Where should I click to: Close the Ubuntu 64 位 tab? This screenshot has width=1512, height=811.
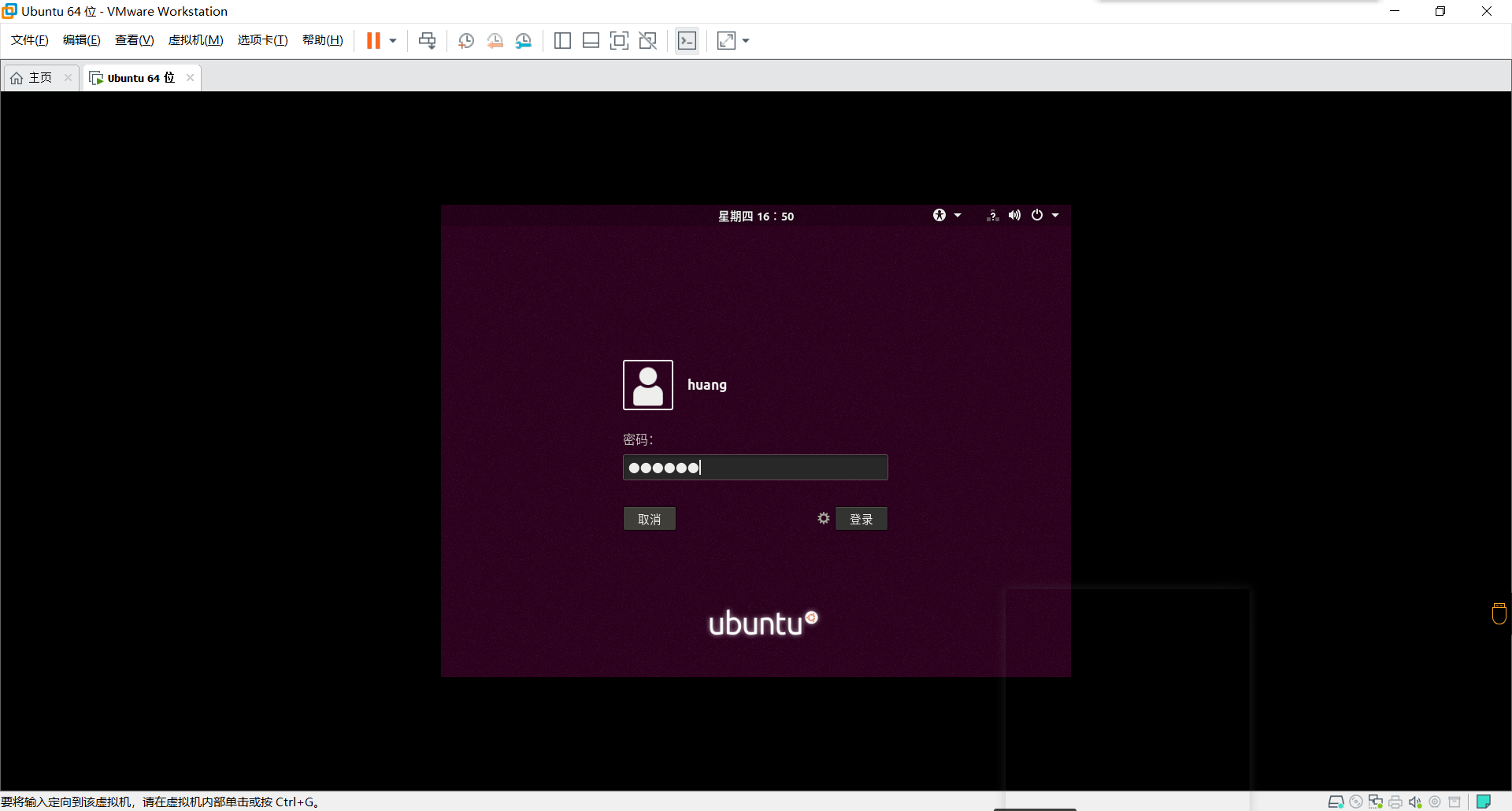coord(190,77)
